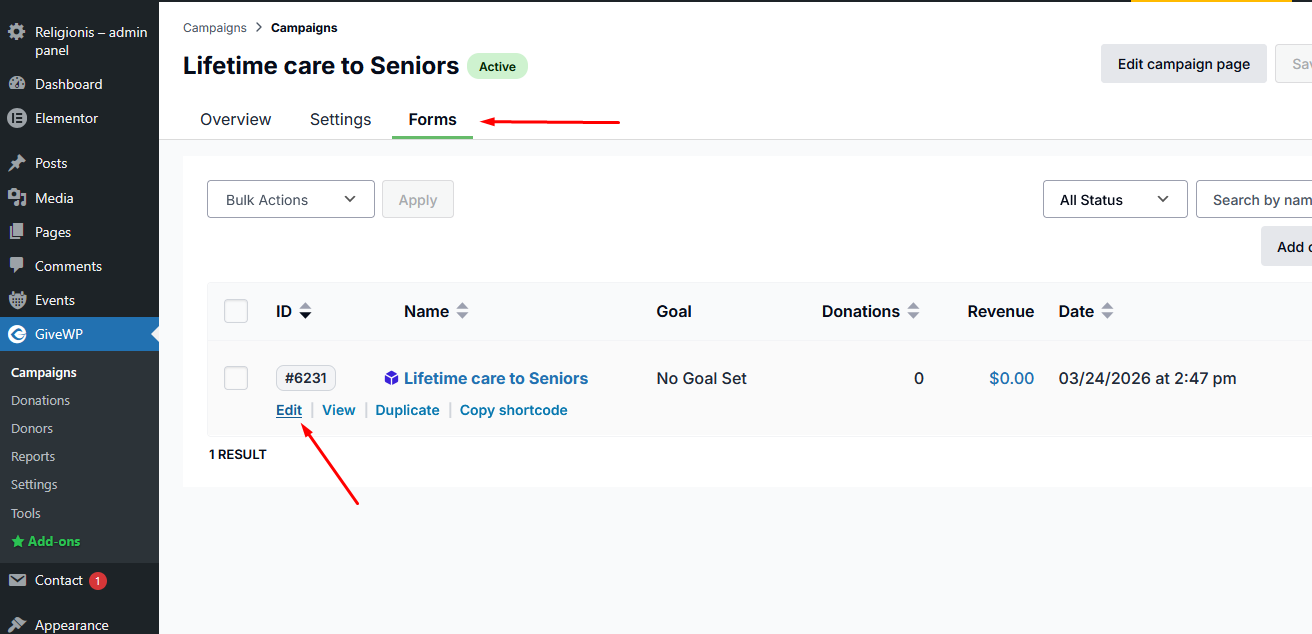The image size is (1312, 634).
Task: Expand the All Status filter dropdown
Action: (x=1114, y=199)
